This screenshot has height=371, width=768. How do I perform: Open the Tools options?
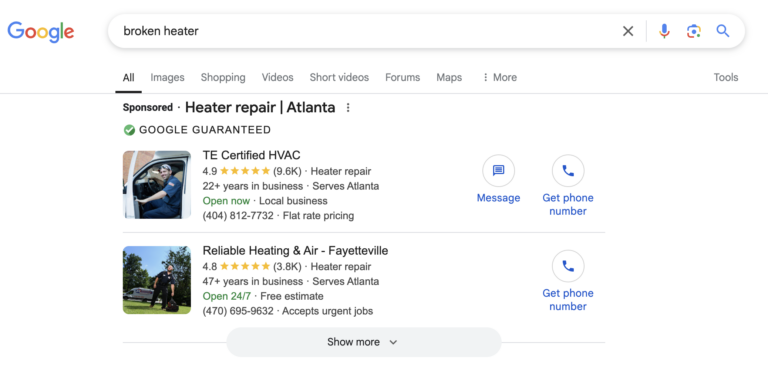(x=725, y=77)
